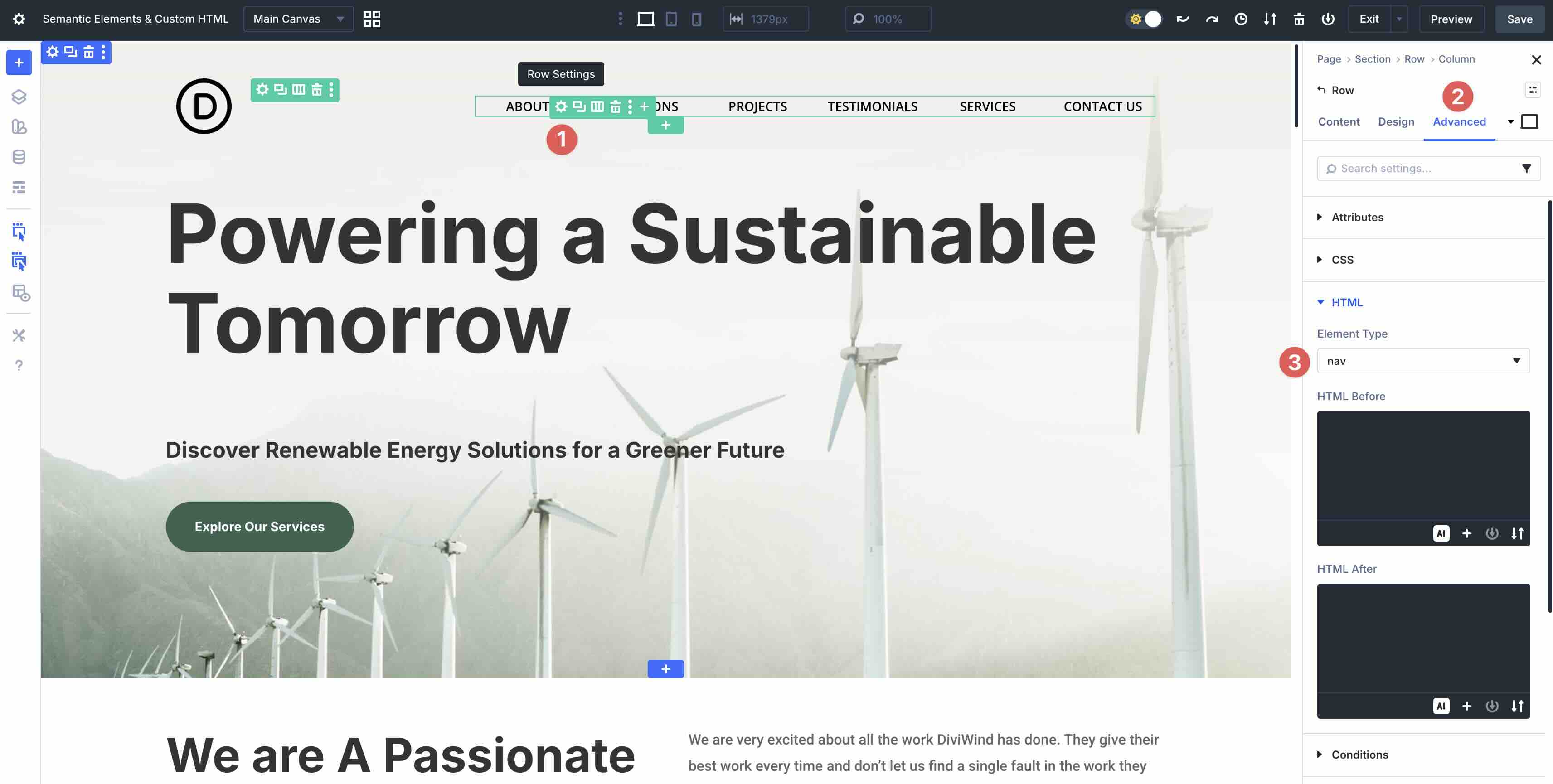This screenshot has width=1553, height=784.
Task: Open the Main Canvas dropdown
Action: (298, 19)
